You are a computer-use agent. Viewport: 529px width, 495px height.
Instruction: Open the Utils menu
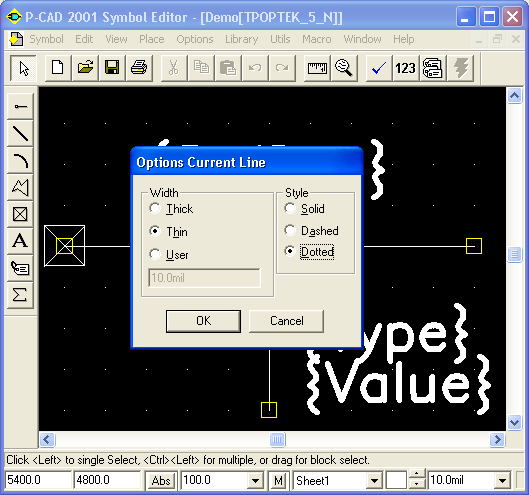point(280,39)
